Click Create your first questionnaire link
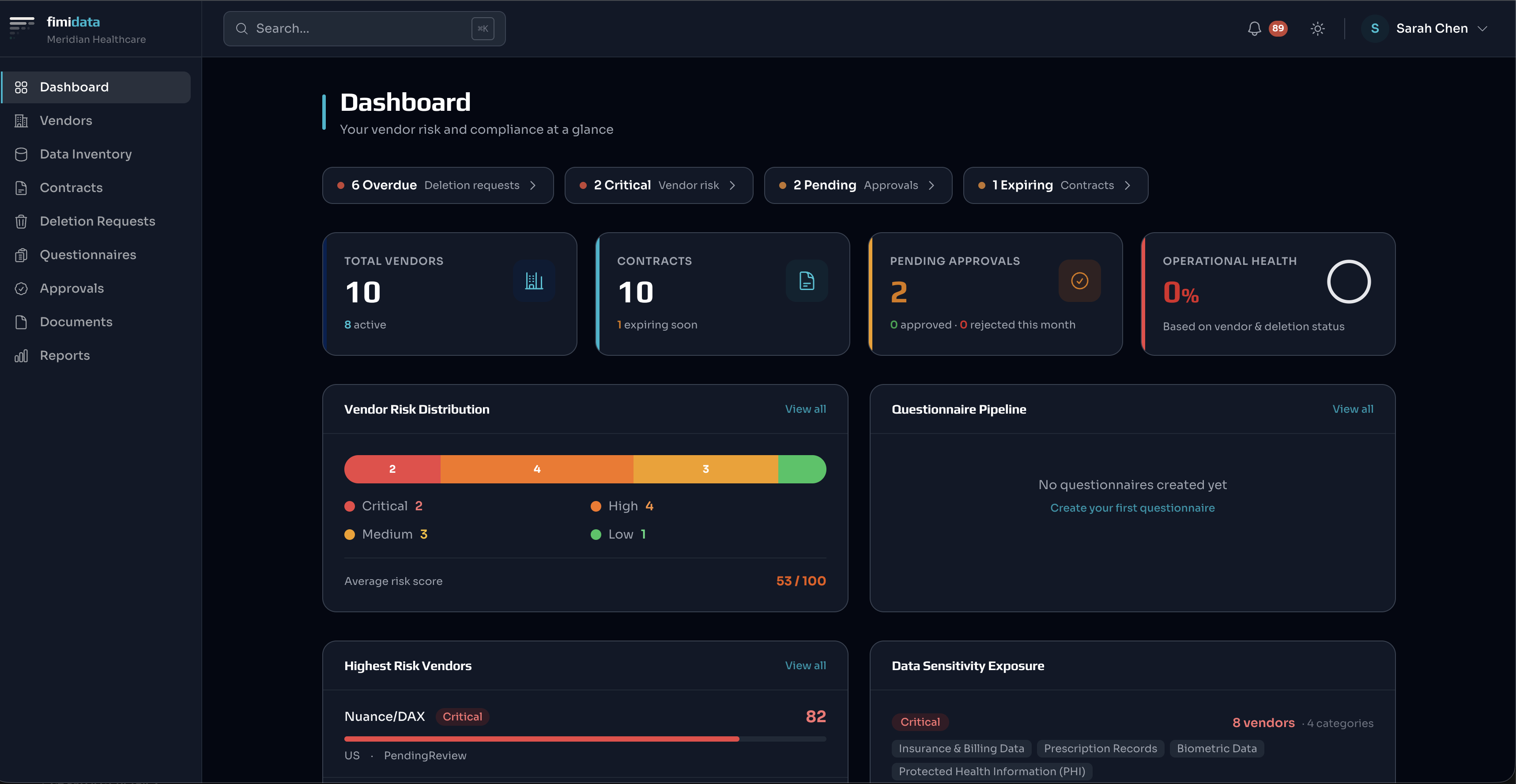The image size is (1516, 784). point(1132,508)
